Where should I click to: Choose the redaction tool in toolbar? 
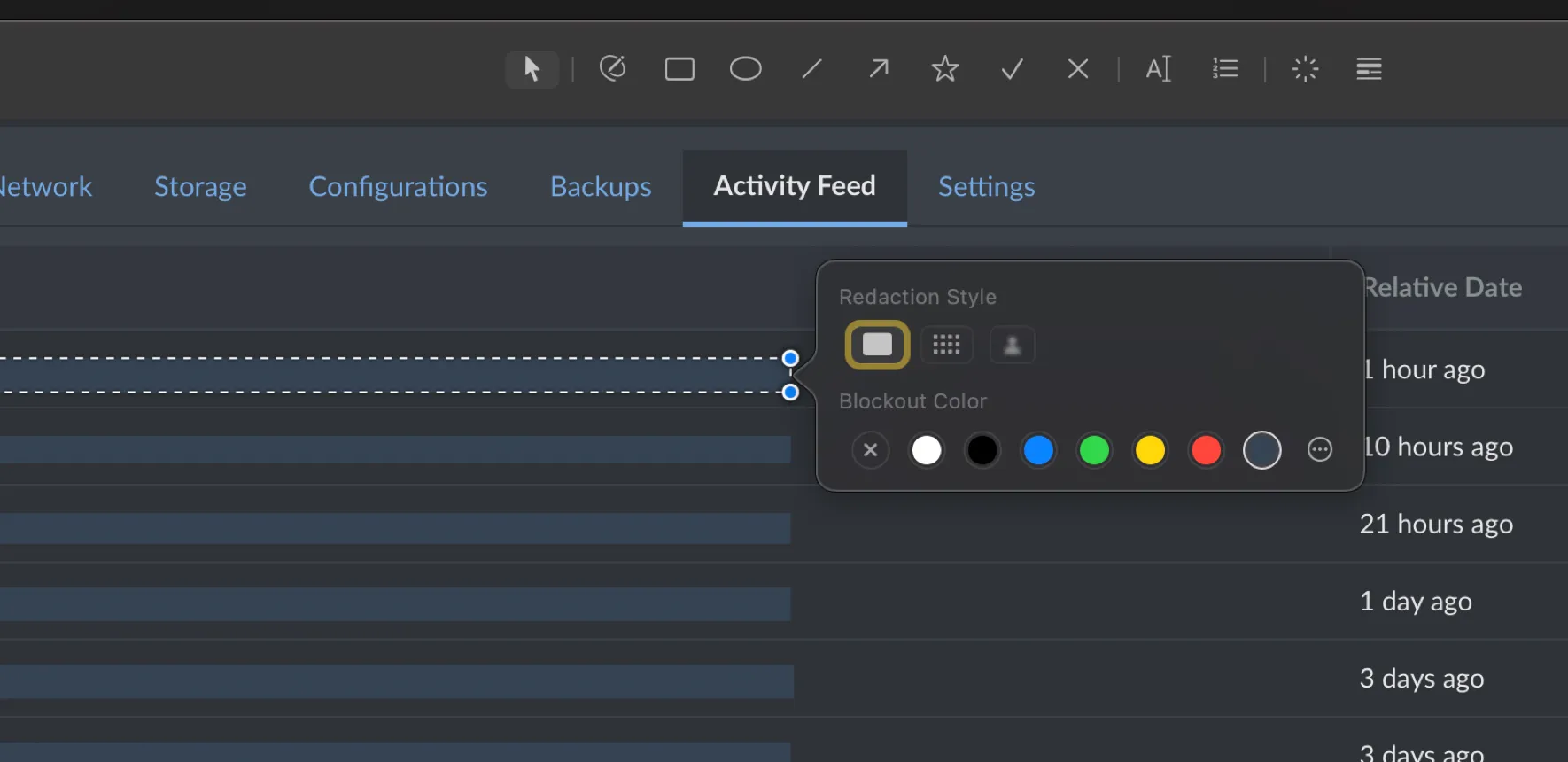tap(612, 68)
